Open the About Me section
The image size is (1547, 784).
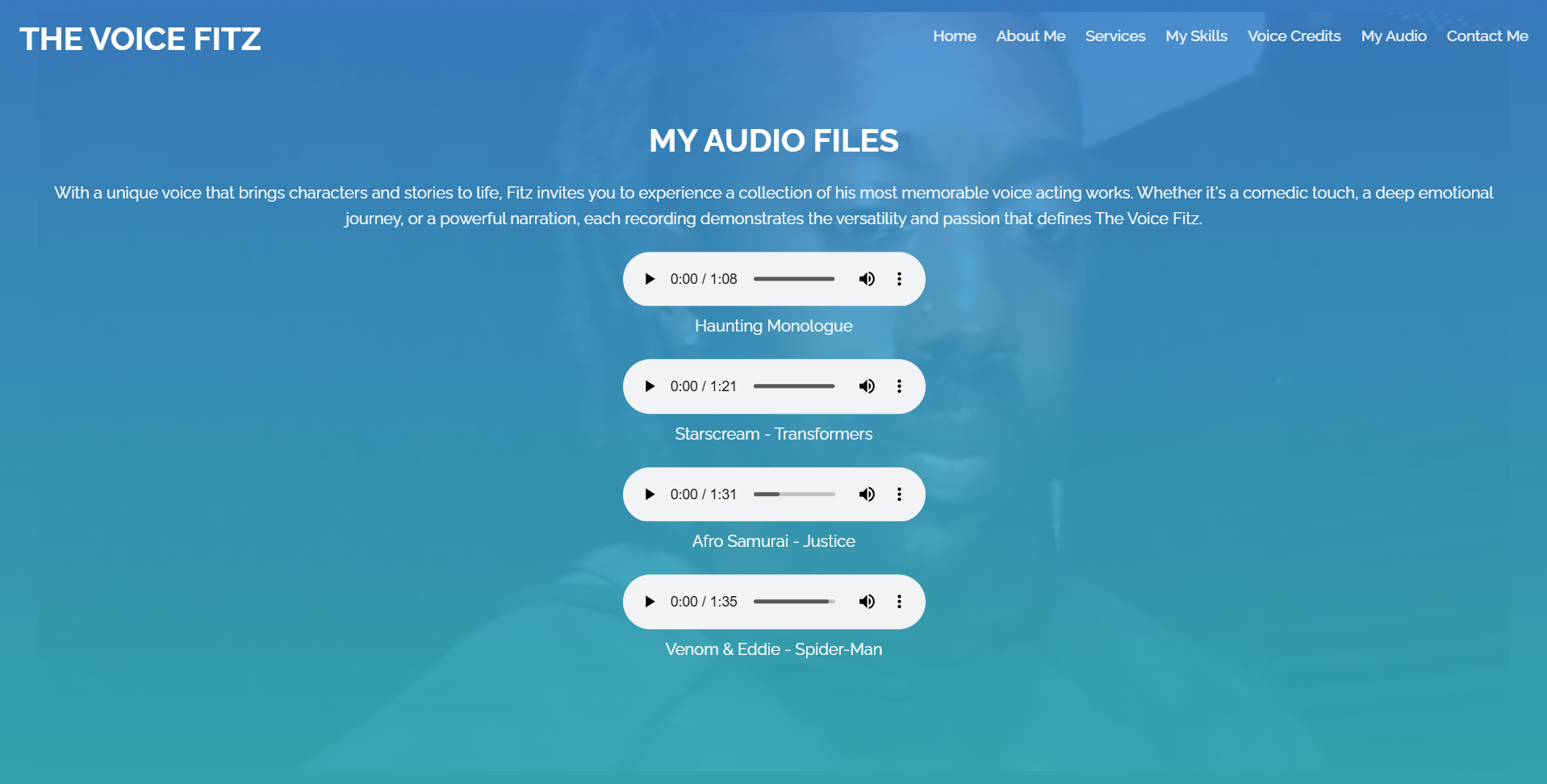[1031, 36]
